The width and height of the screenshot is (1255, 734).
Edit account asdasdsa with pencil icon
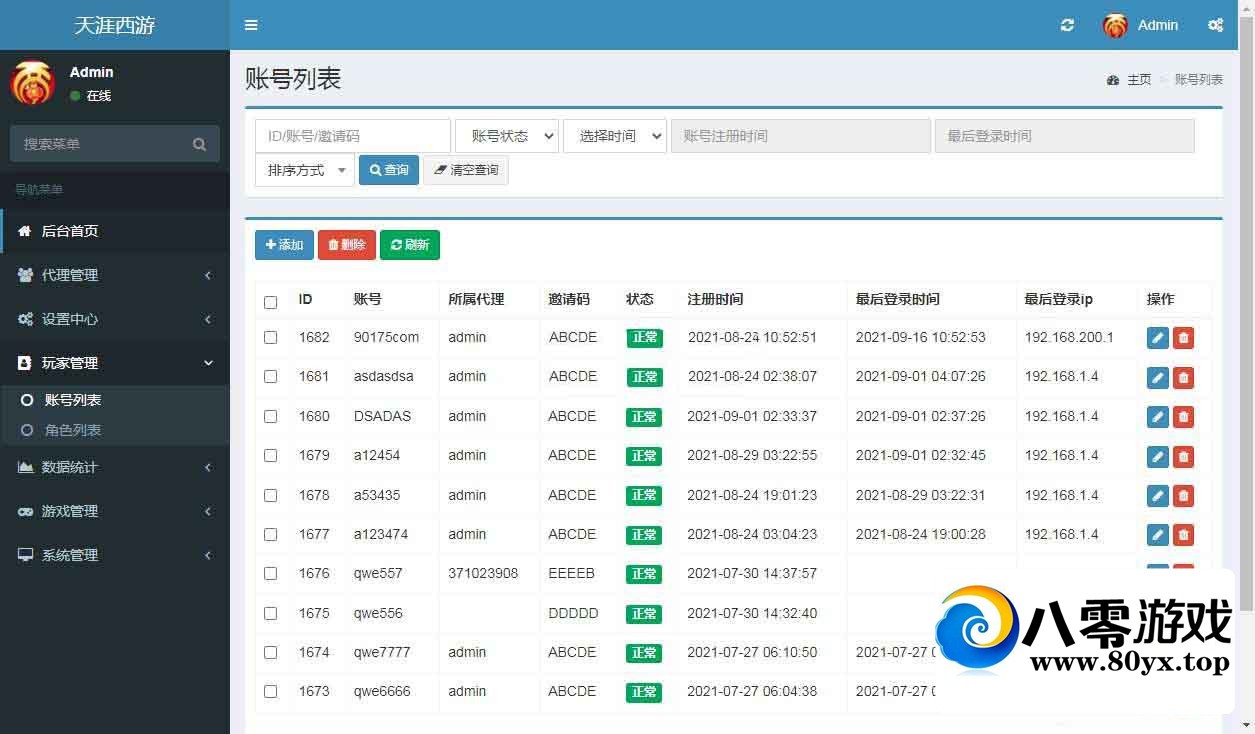[1157, 377]
